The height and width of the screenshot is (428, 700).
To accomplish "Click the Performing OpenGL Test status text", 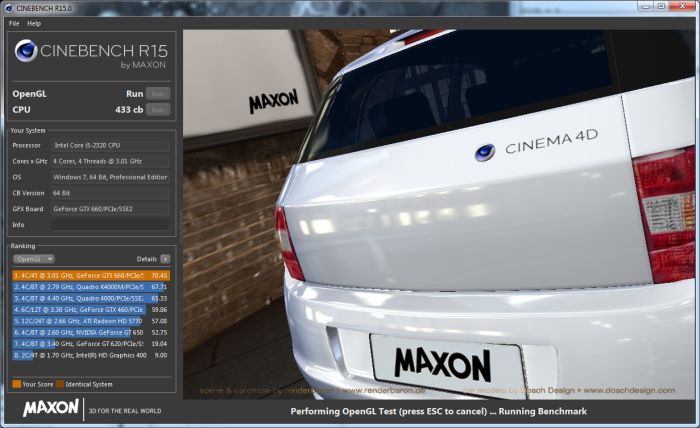I will pyautogui.click(x=438, y=411).
